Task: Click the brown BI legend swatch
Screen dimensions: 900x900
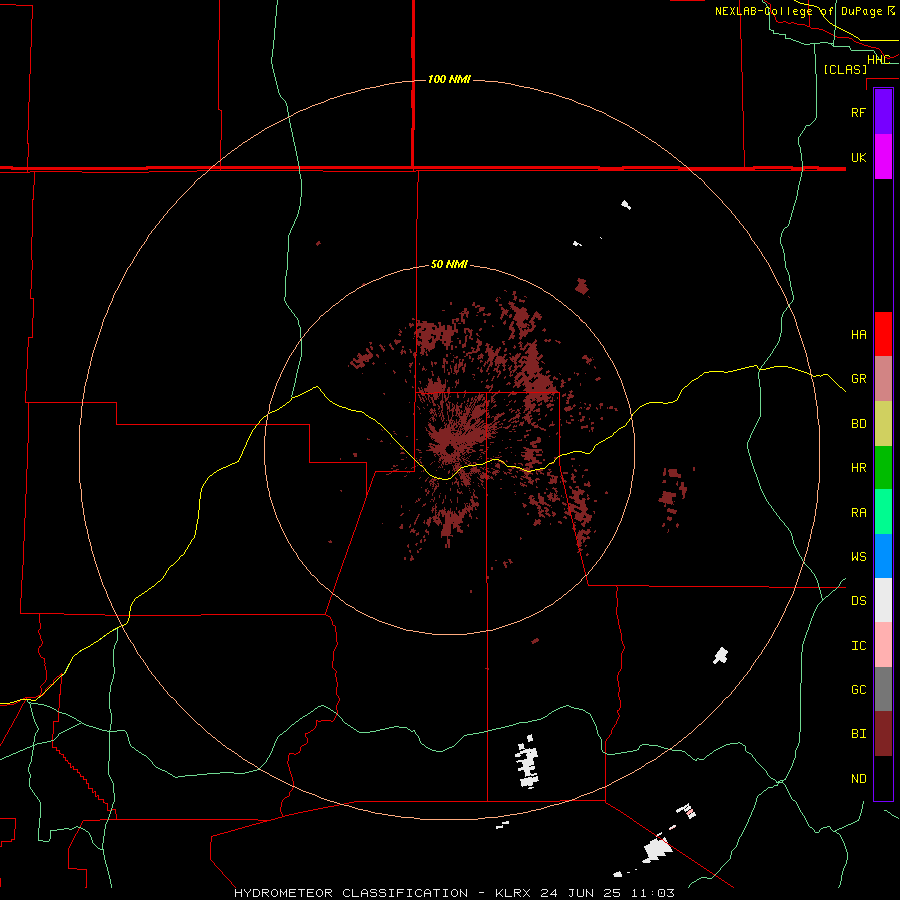Action: click(883, 734)
